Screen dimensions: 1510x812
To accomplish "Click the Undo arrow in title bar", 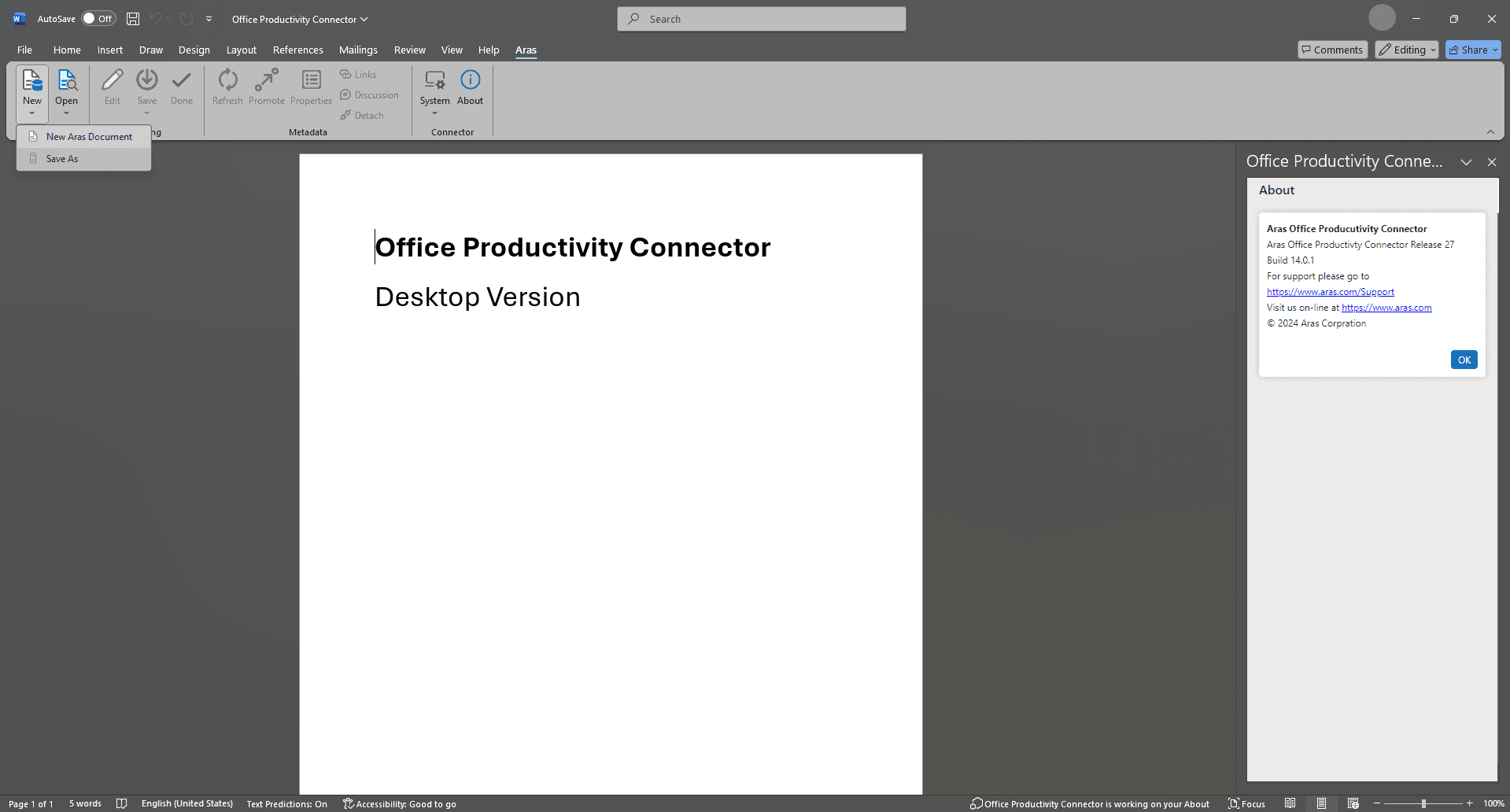I will [x=156, y=19].
